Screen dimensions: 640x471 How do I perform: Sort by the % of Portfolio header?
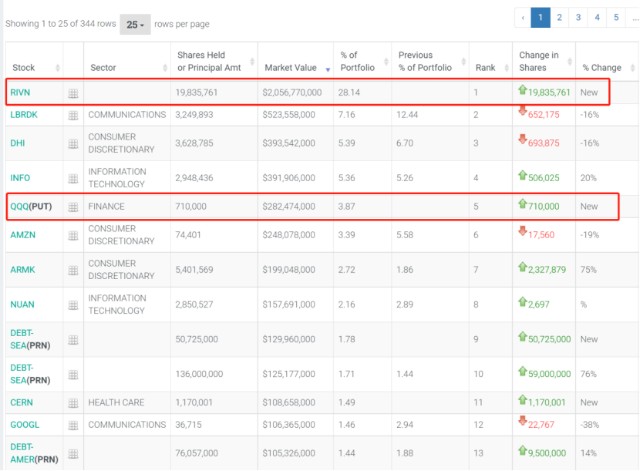tap(362, 61)
